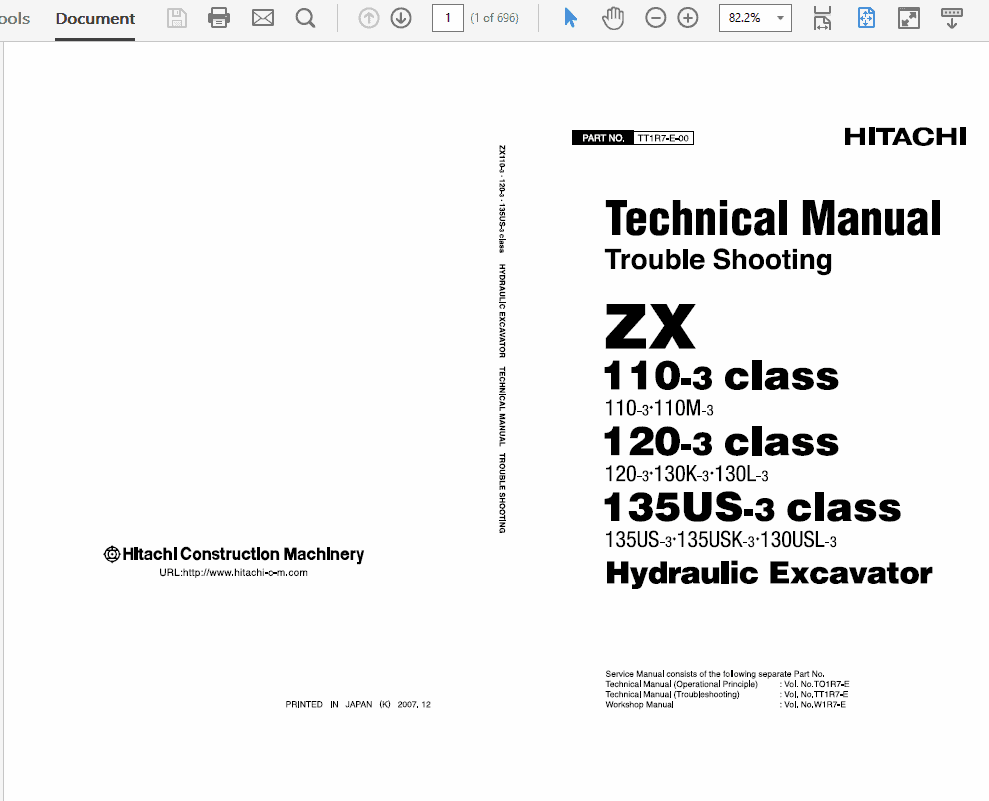Activate the Selection arrow tool
The width and height of the screenshot is (989, 801).
click(570, 18)
